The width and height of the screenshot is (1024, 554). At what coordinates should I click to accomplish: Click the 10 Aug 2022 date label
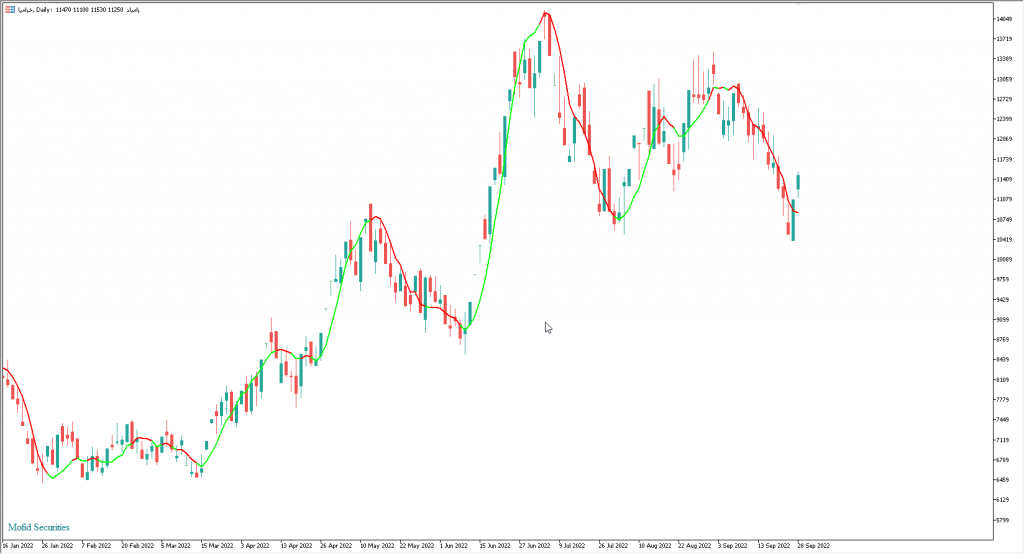pyautogui.click(x=655, y=546)
